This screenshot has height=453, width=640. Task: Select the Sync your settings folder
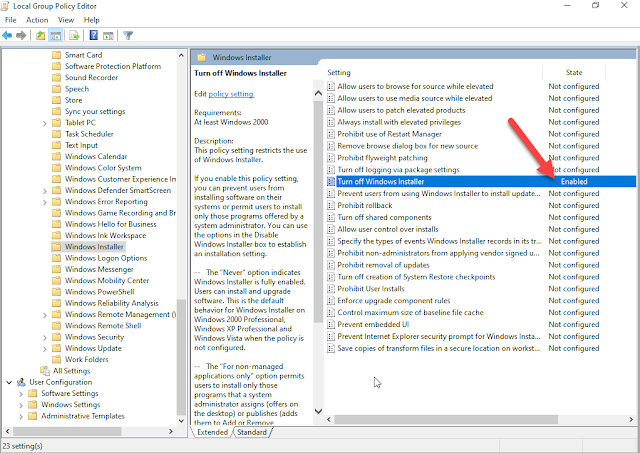[95, 111]
